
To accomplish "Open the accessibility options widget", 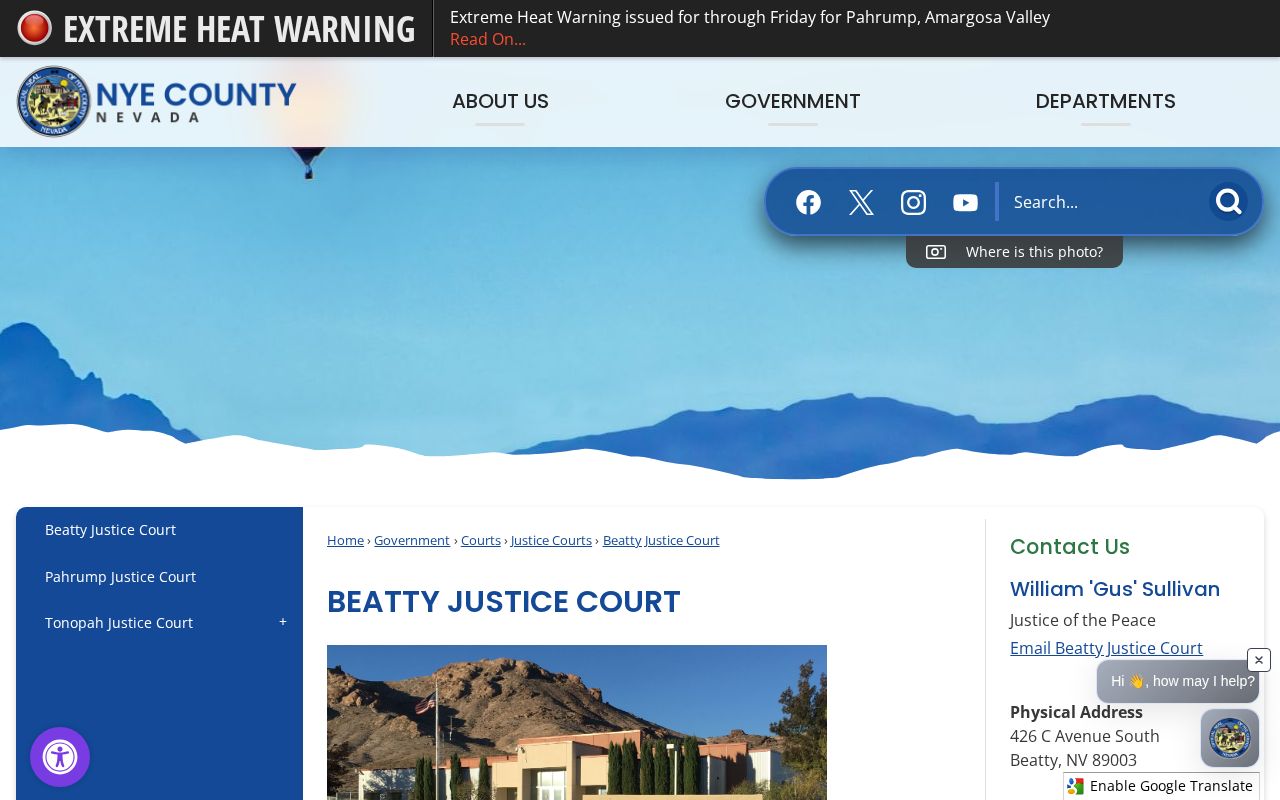I will tap(60, 757).
